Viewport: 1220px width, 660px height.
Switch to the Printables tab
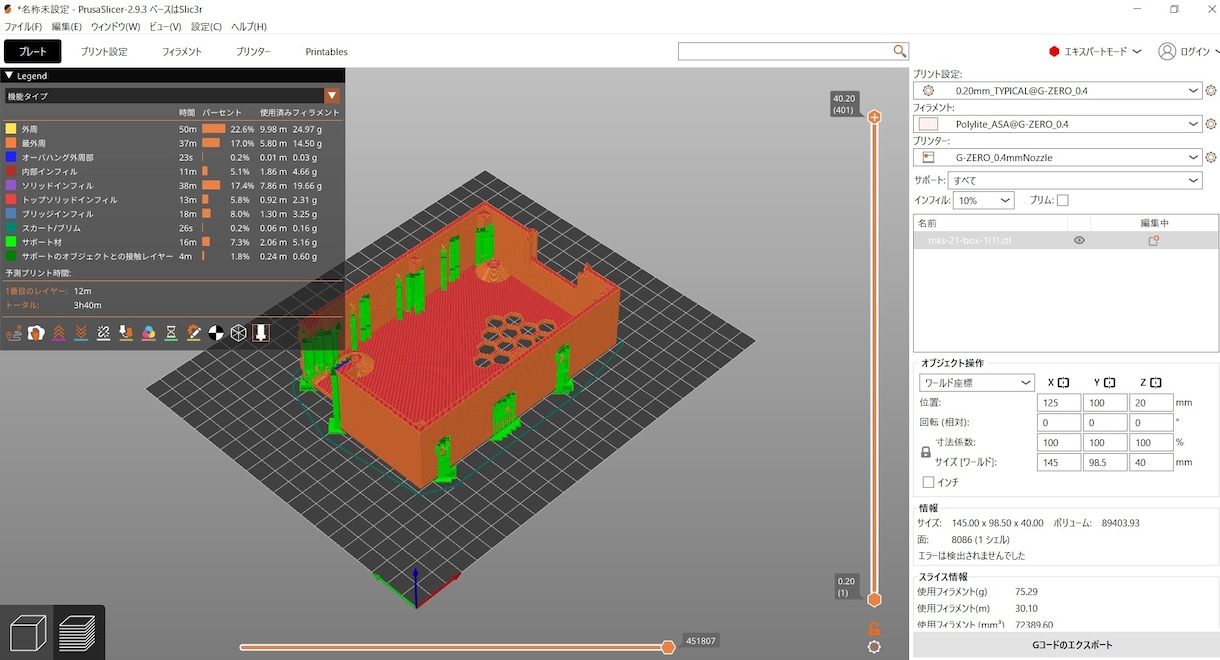pyautogui.click(x=327, y=51)
